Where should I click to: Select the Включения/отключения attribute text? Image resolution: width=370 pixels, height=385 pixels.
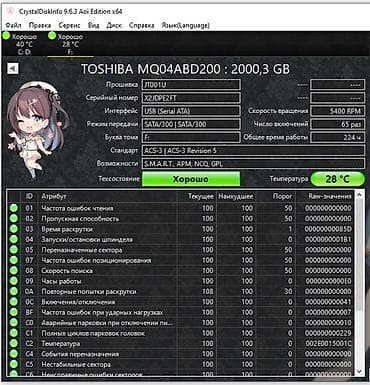coord(78,302)
